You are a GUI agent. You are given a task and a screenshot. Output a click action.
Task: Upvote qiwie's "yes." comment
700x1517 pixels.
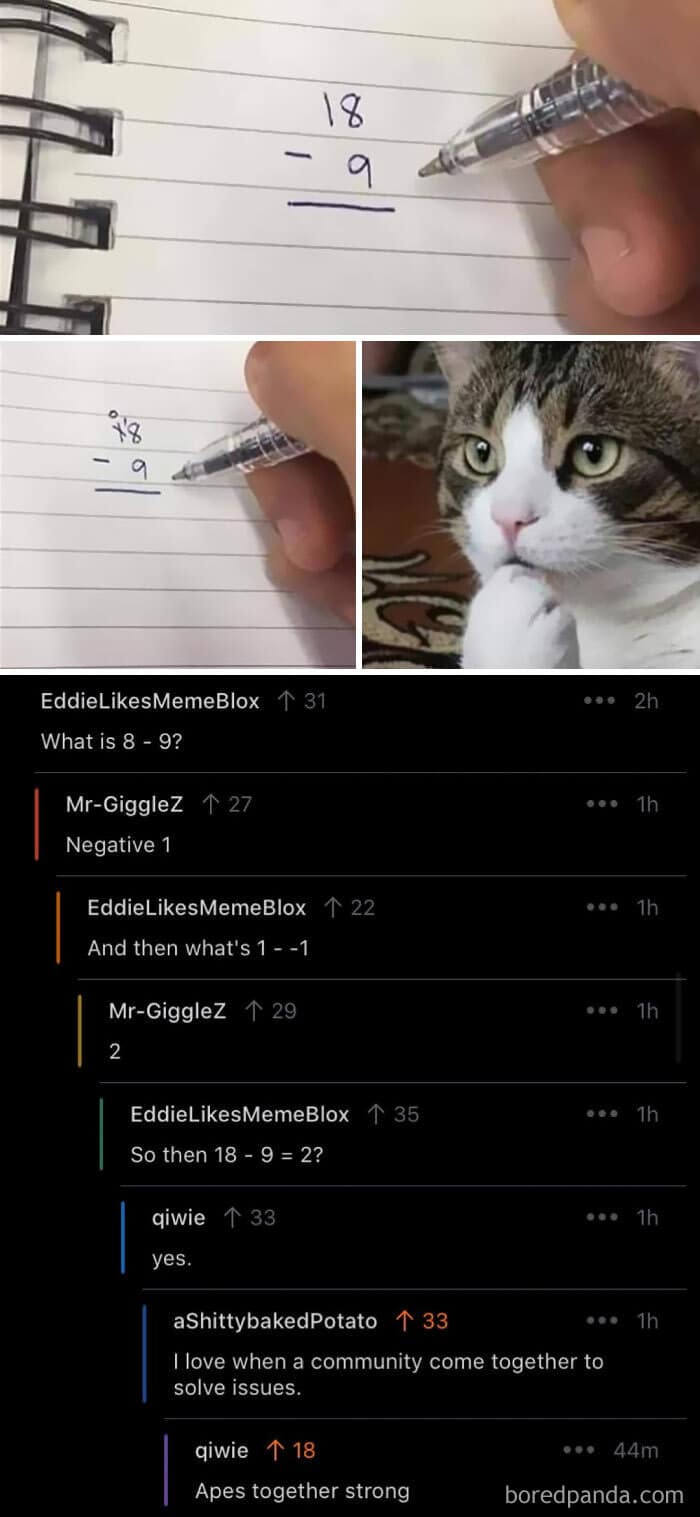point(233,1218)
